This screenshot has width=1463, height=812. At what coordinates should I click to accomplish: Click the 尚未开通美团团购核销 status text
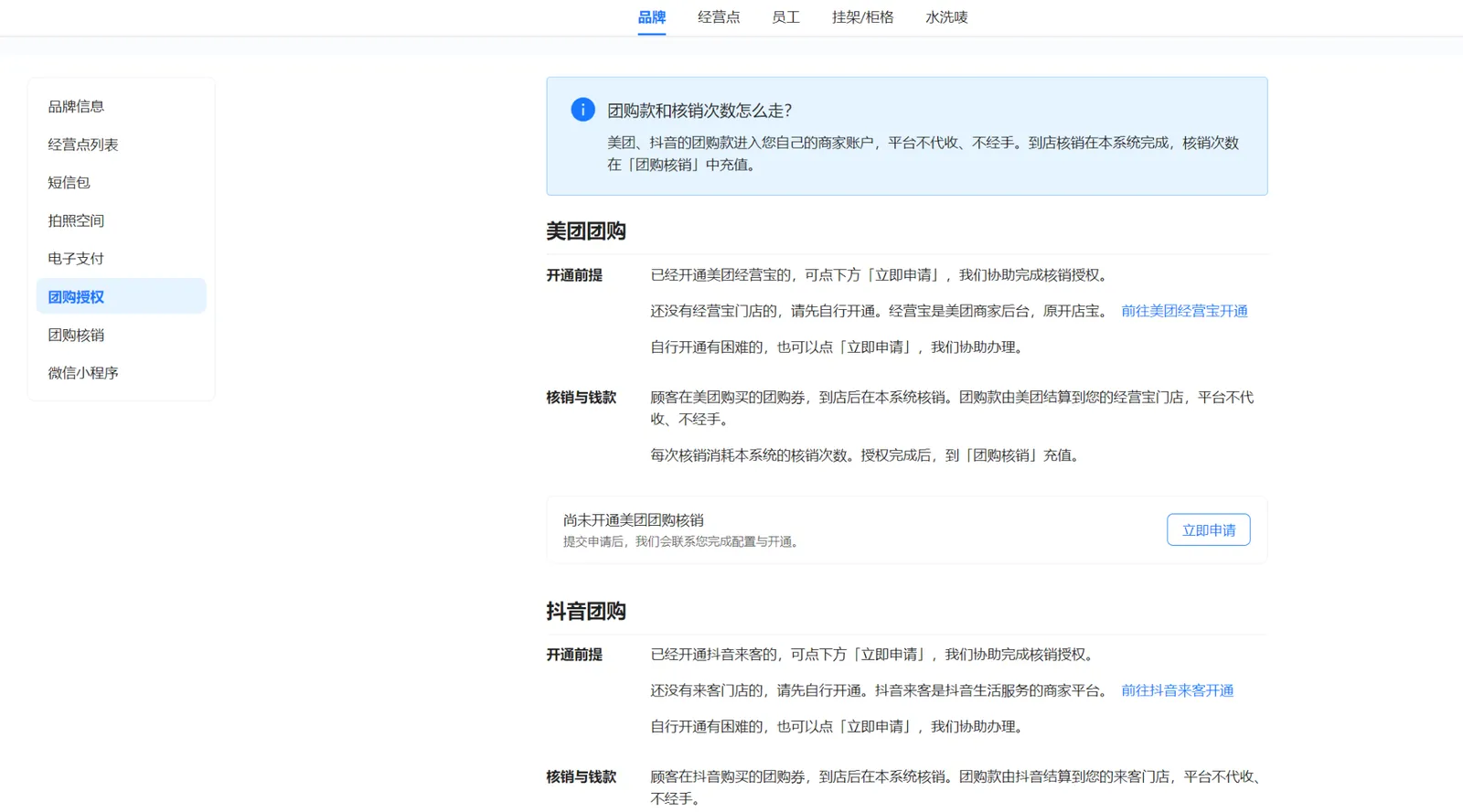[634, 520]
